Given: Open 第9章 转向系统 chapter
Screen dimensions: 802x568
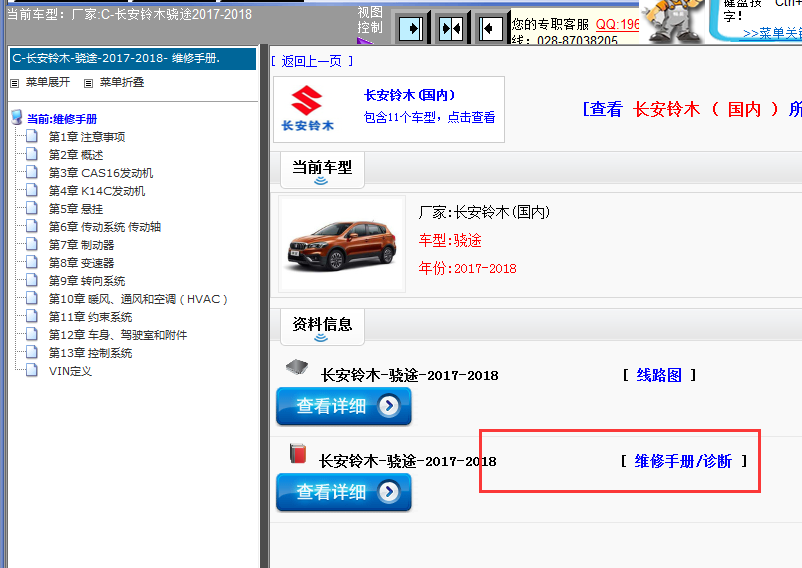Looking at the screenshot, I should click(87, 281).
